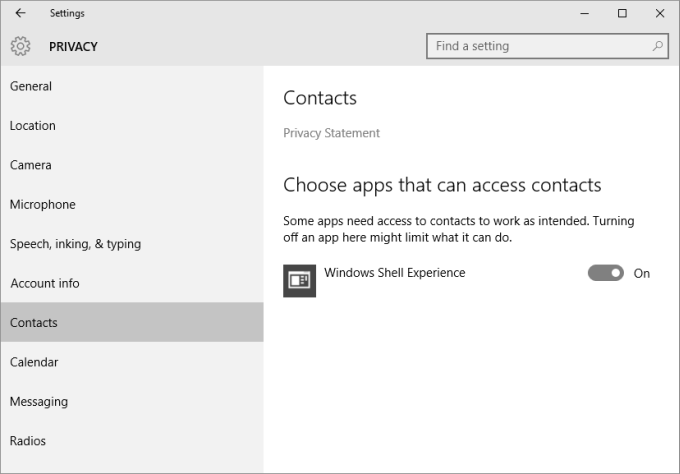Minimize the Settings window
Image resolution: width=680 pixels, height=474 pixels.
click(588, 13)
